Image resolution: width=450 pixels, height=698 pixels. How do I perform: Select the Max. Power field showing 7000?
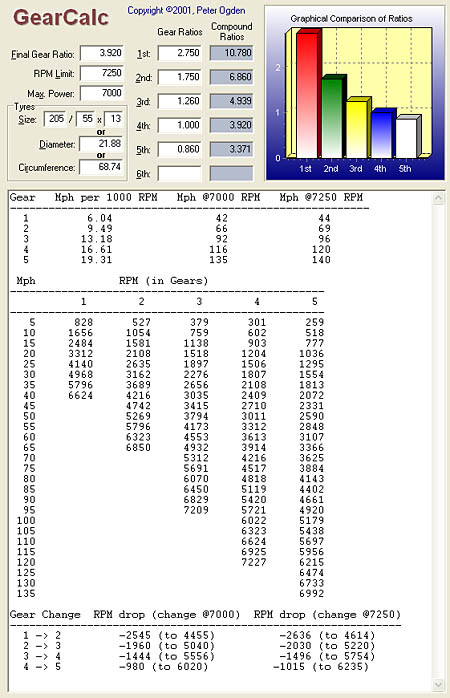(x=102, y=93)
